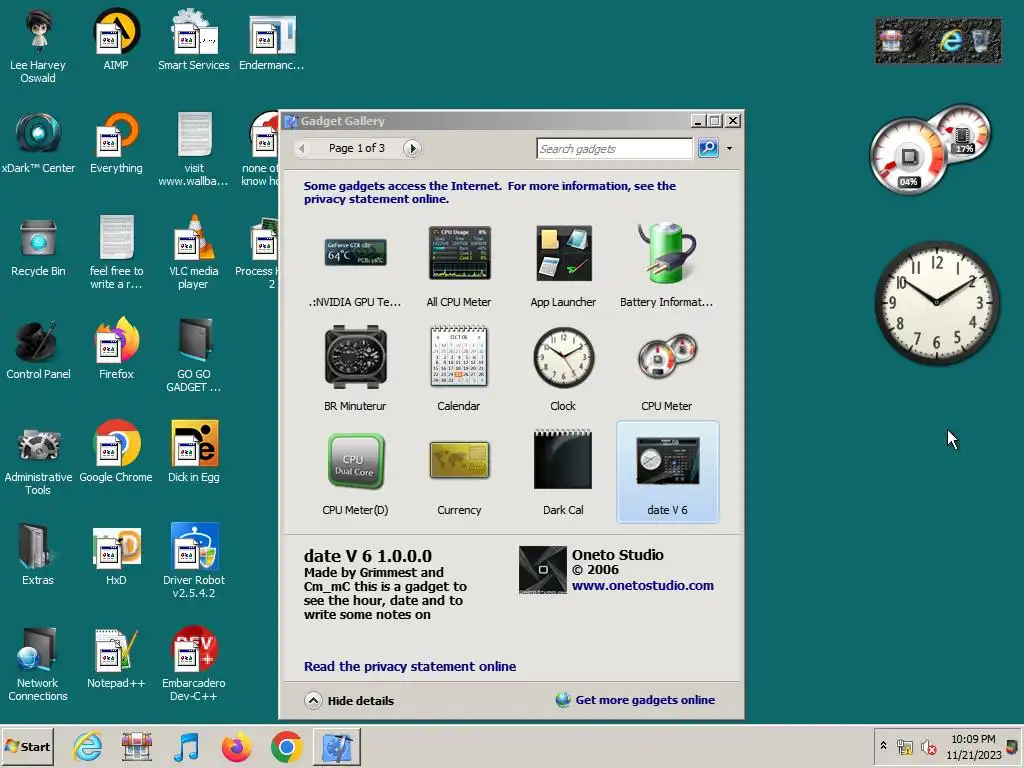This screenshot has width=1024, height=768.
Task: Click CPU meter desktop gadget
Action: (930, 150)
